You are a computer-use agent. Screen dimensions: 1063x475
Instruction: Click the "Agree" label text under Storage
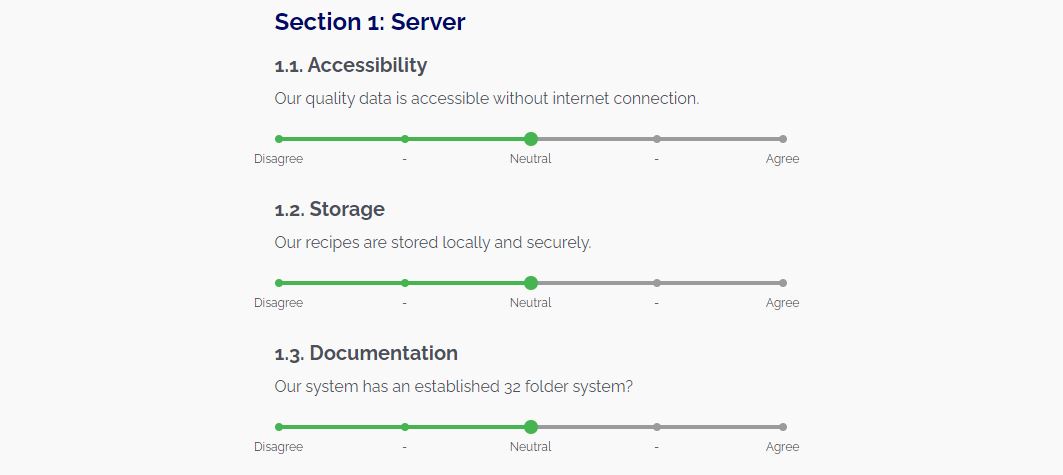(782, 303)
